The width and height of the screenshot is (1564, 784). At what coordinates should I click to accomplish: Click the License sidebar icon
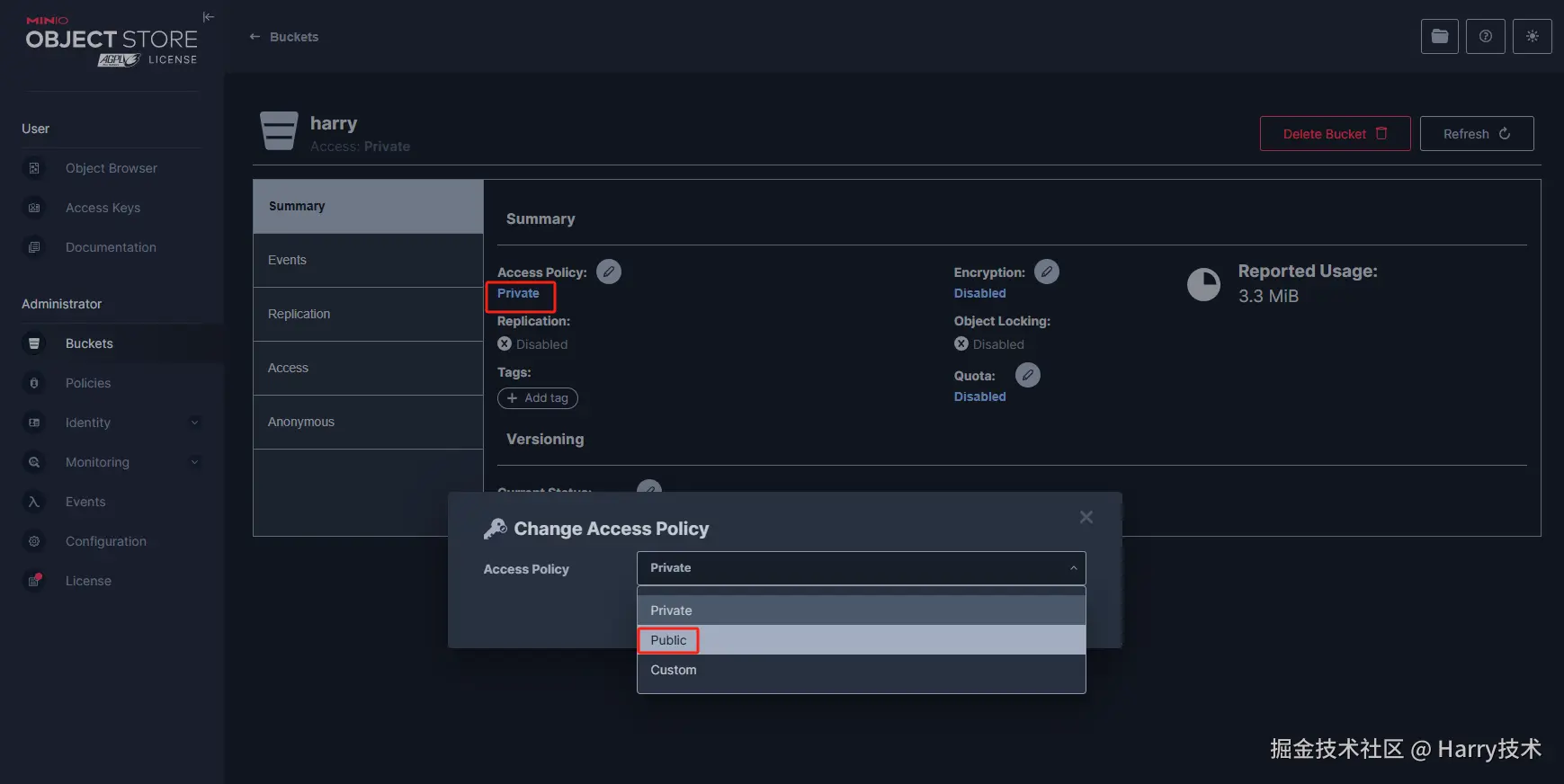[34, 581]
